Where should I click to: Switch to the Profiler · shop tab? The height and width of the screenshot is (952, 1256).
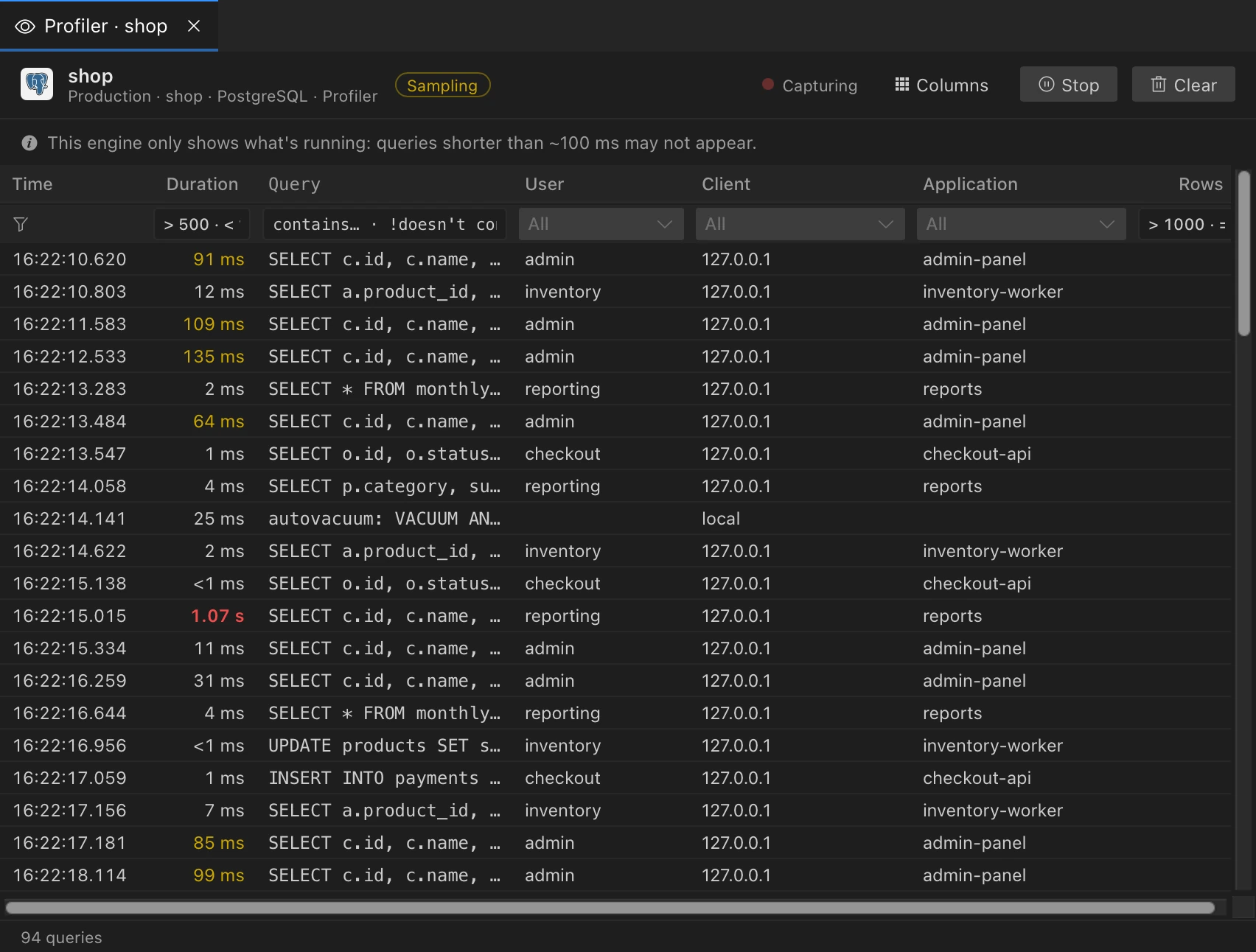(x=109, y=27)
